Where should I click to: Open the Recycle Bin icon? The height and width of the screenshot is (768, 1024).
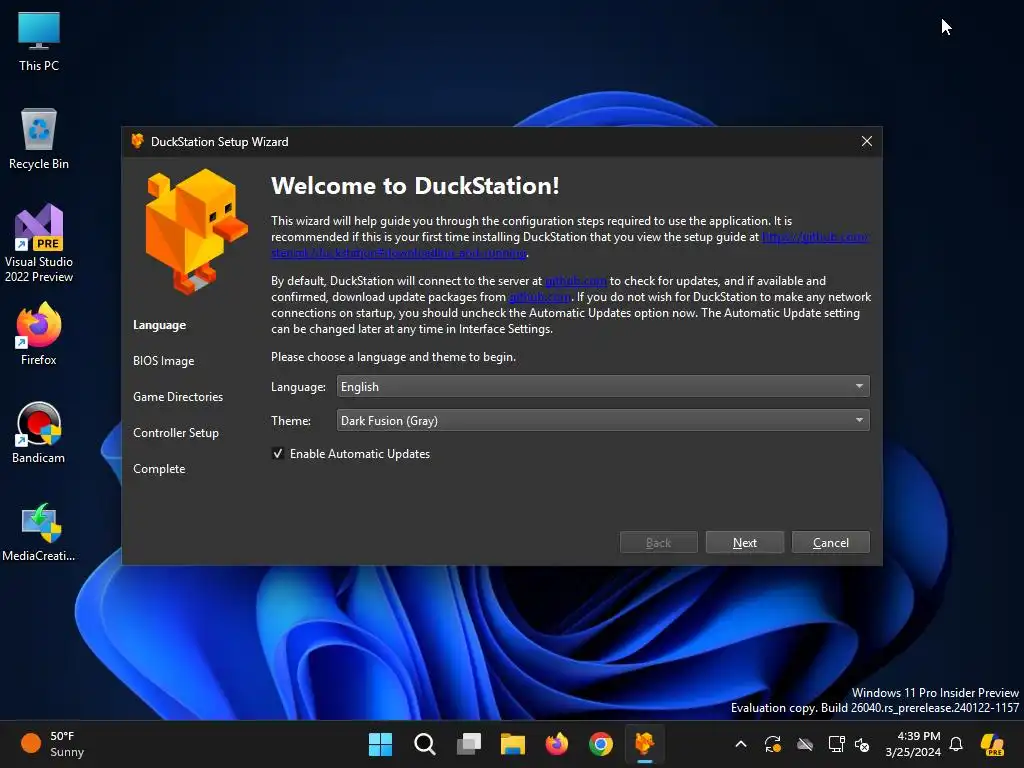[x=39, y=139]
